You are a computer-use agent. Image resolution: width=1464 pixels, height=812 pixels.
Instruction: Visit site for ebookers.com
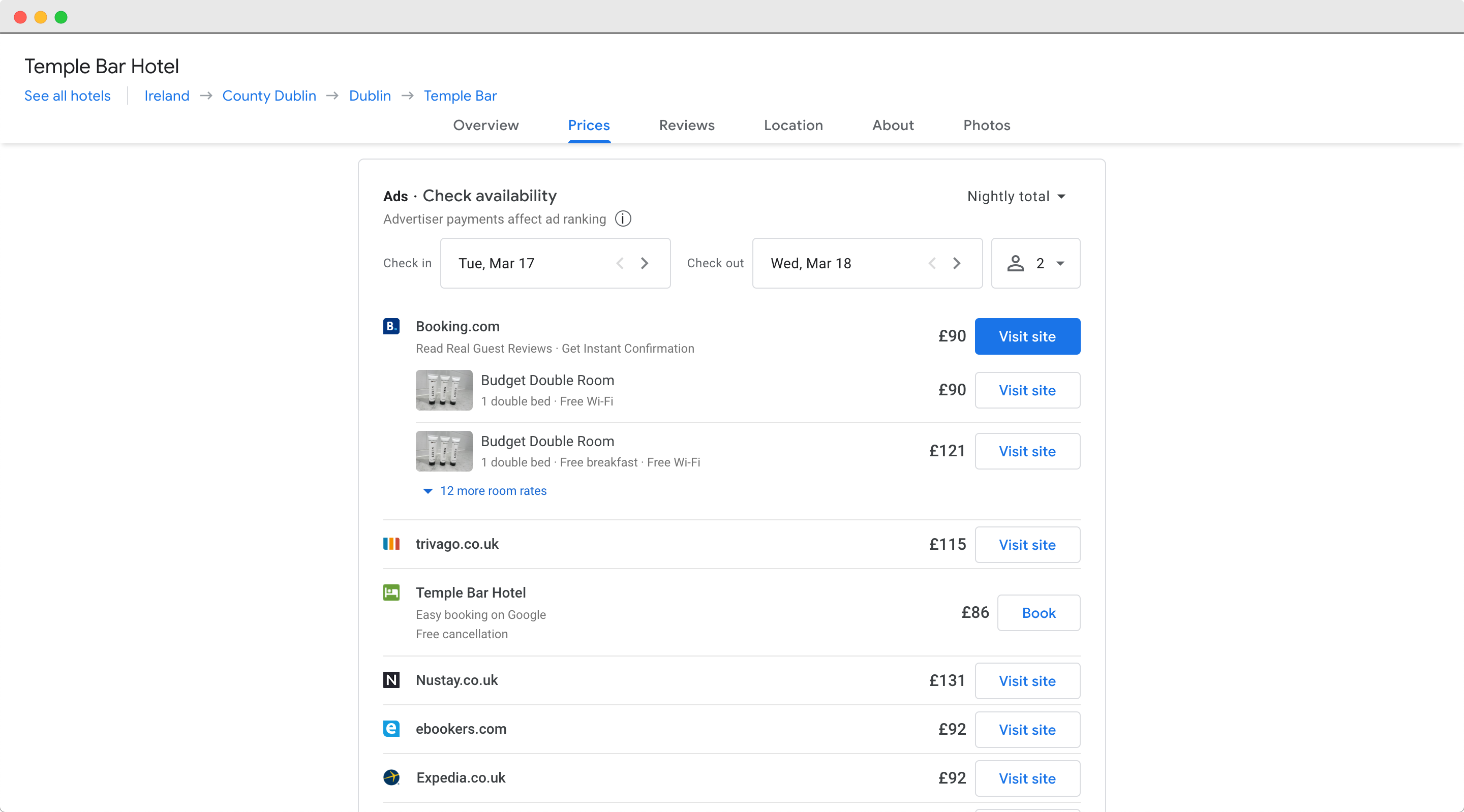(1027, 730)
